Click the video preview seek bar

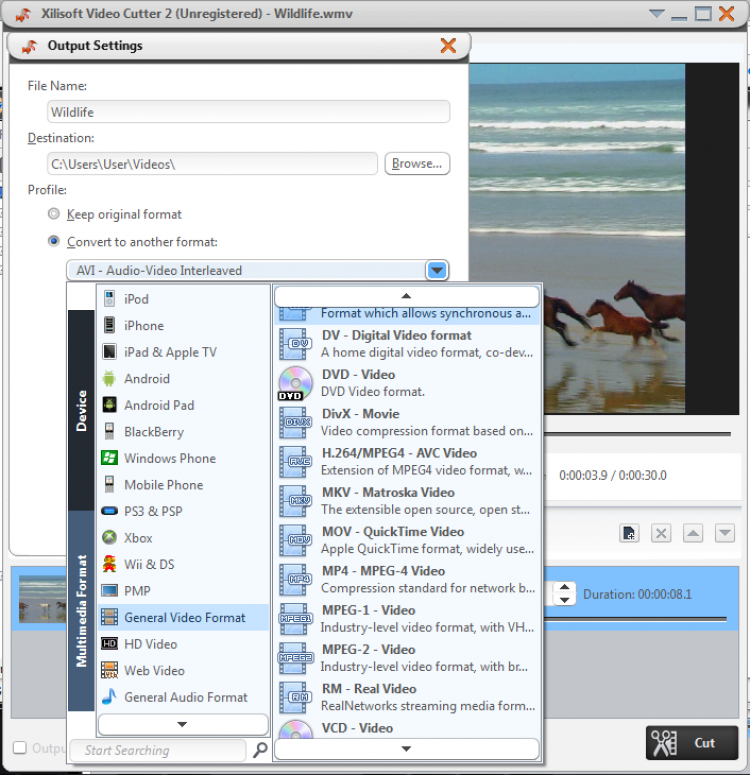click(x=637, y=434)
